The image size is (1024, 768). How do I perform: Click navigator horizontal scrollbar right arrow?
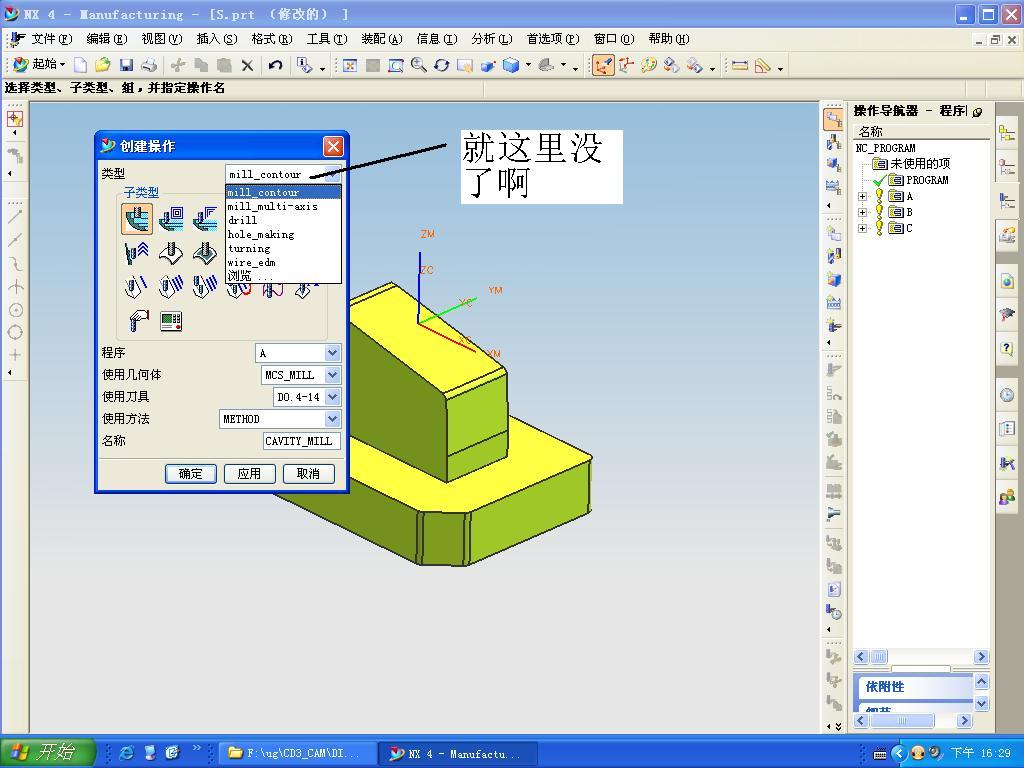[x=981, y=657]
